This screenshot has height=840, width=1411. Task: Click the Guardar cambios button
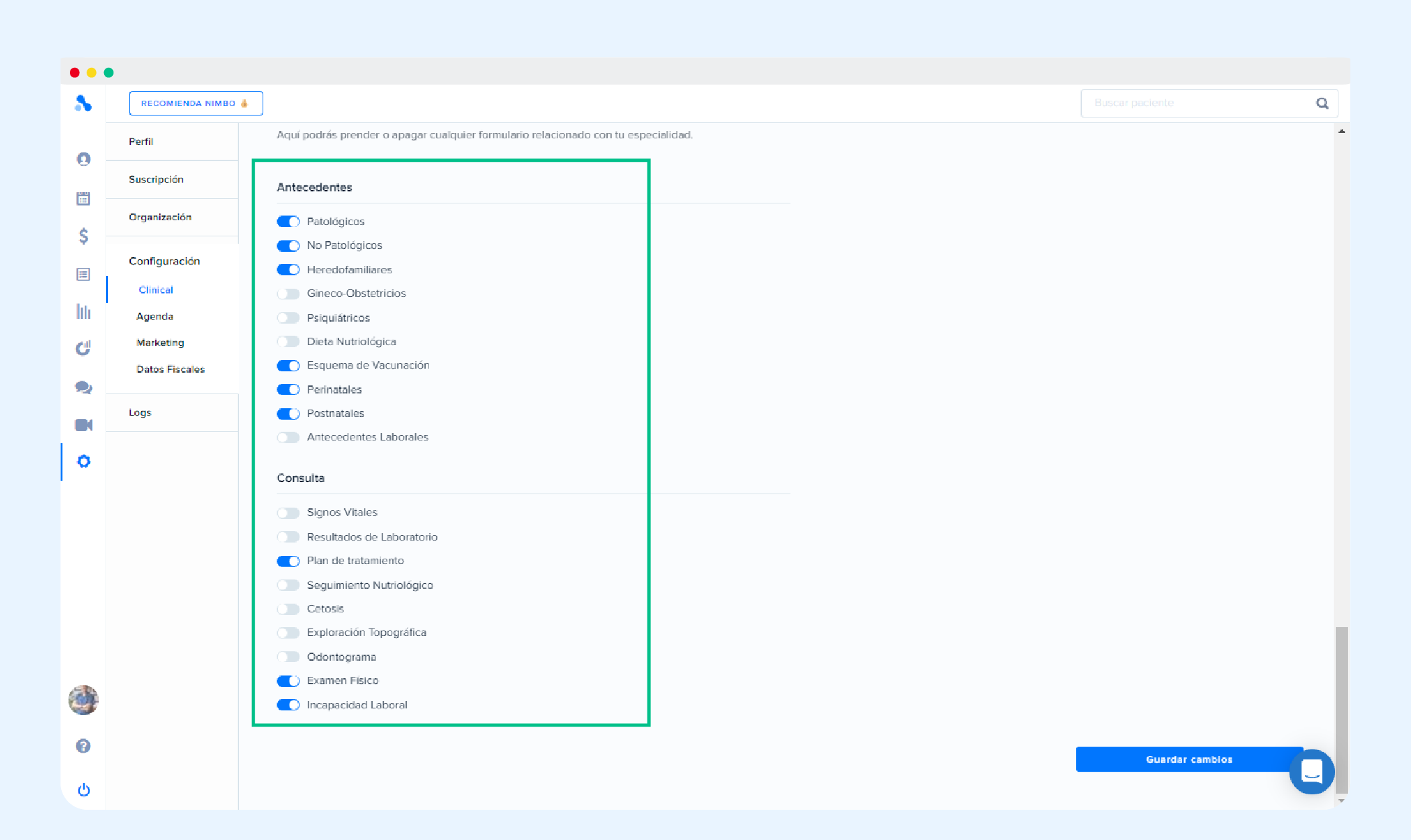coord(1189,759)
